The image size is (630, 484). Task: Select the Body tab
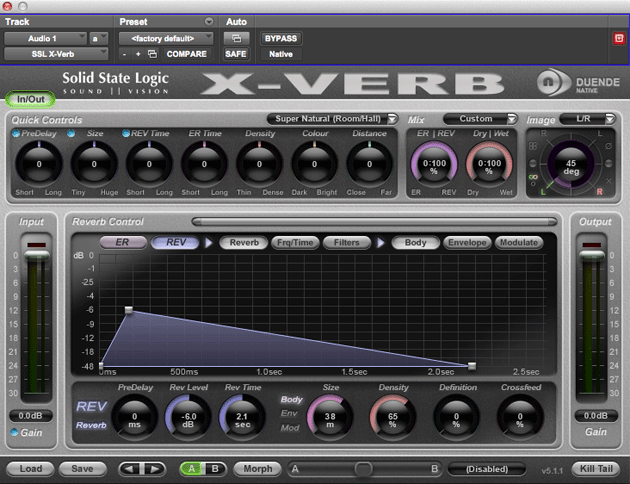click(415, 243)
